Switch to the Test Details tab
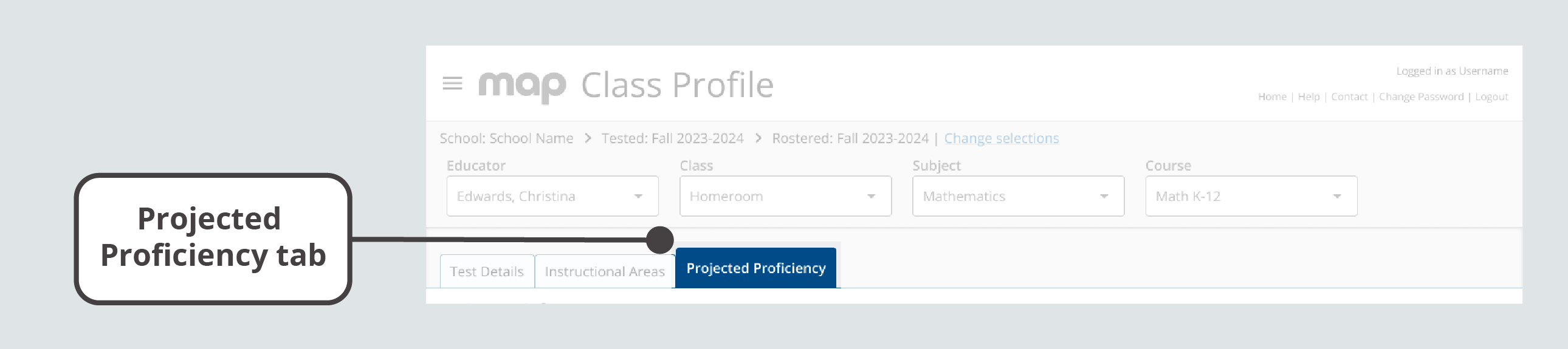 486,271
